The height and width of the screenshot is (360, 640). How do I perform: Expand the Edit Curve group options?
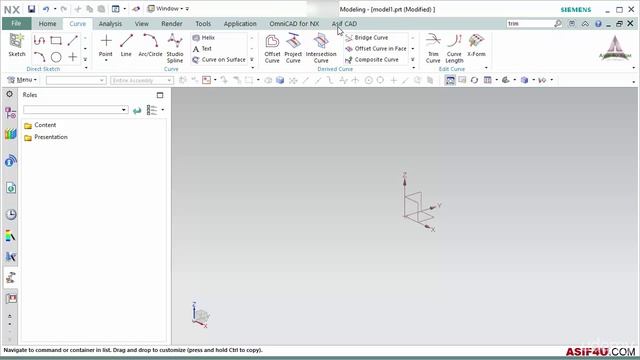(x=486, y=68)
